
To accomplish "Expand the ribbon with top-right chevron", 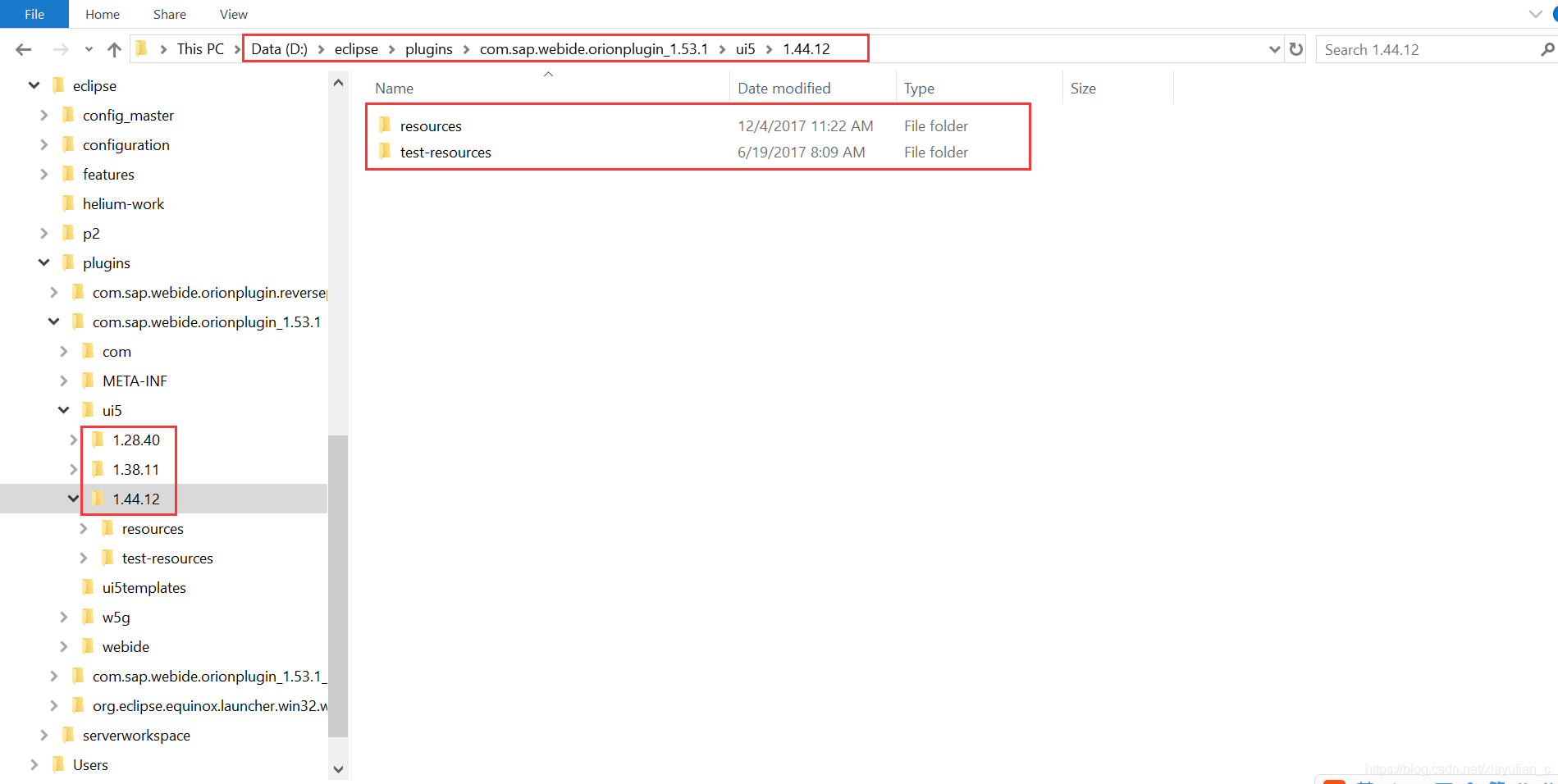I will click(1536, 14).
